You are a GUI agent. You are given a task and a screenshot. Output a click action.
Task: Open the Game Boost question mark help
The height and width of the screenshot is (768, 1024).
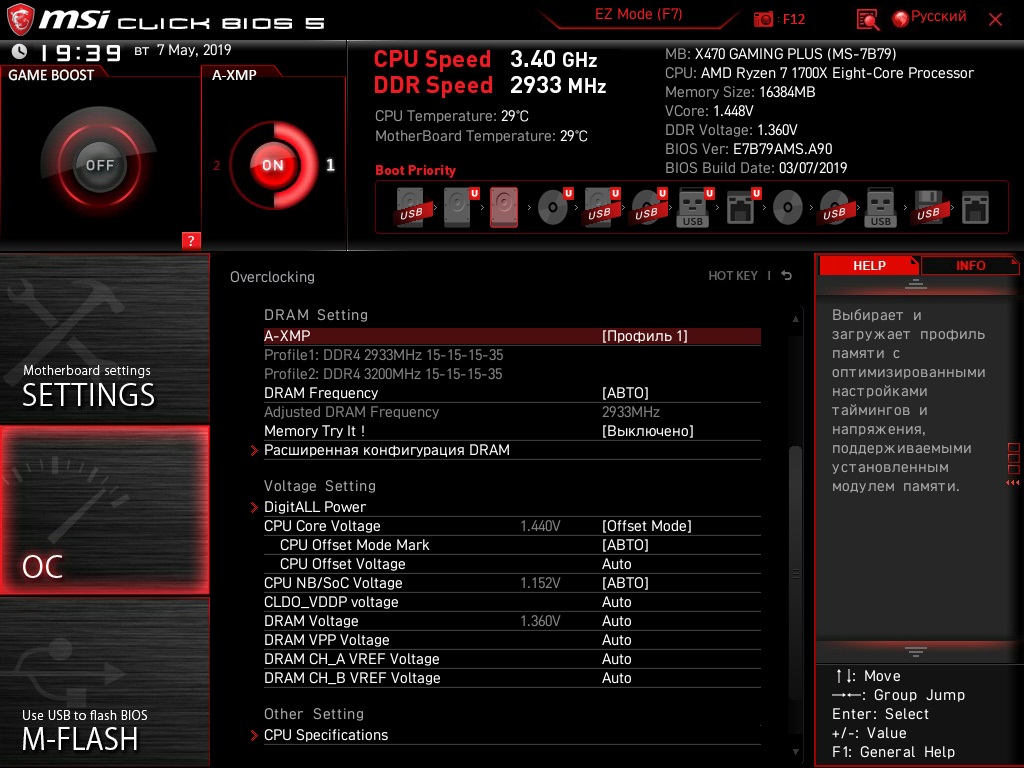[x=191, y=240]
